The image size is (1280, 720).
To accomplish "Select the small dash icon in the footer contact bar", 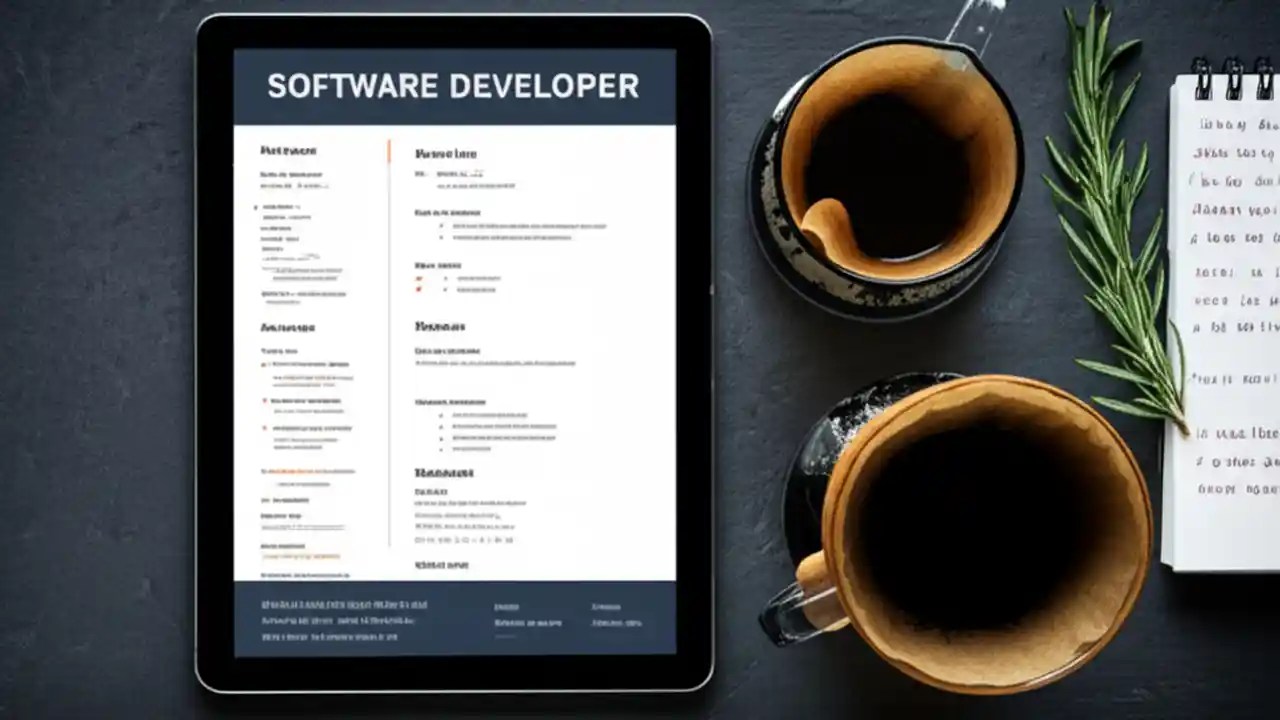I will click(506, 636).
